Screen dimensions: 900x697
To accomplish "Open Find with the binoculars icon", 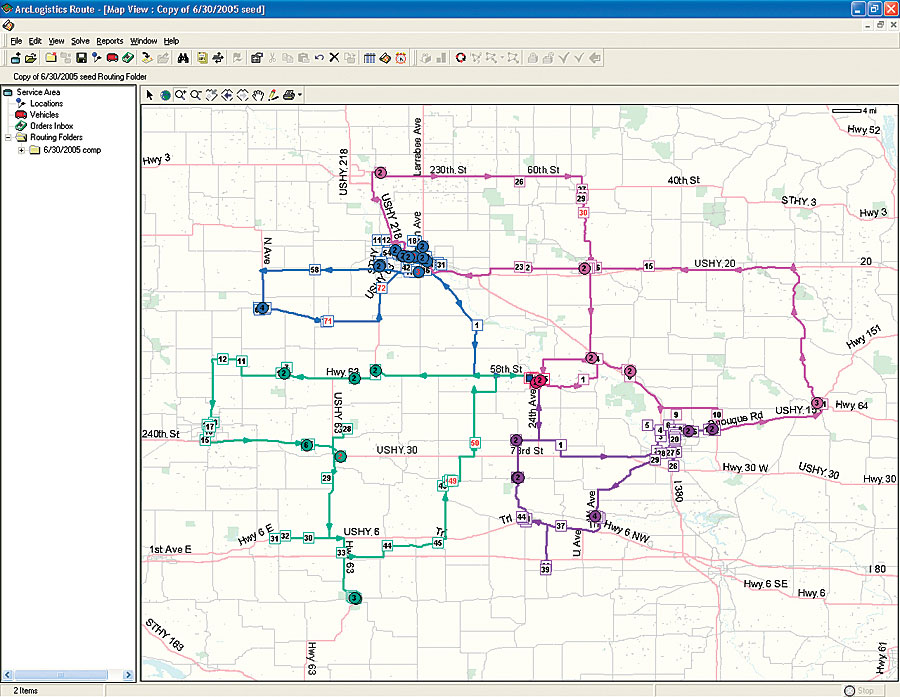I will [x=183, y=58].
